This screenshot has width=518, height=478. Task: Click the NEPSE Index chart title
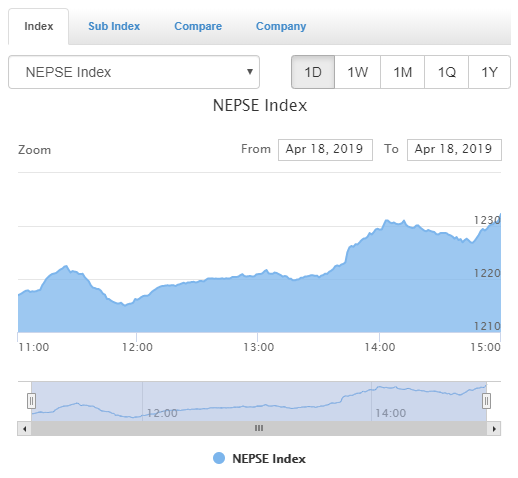click(x=260, y=106)
